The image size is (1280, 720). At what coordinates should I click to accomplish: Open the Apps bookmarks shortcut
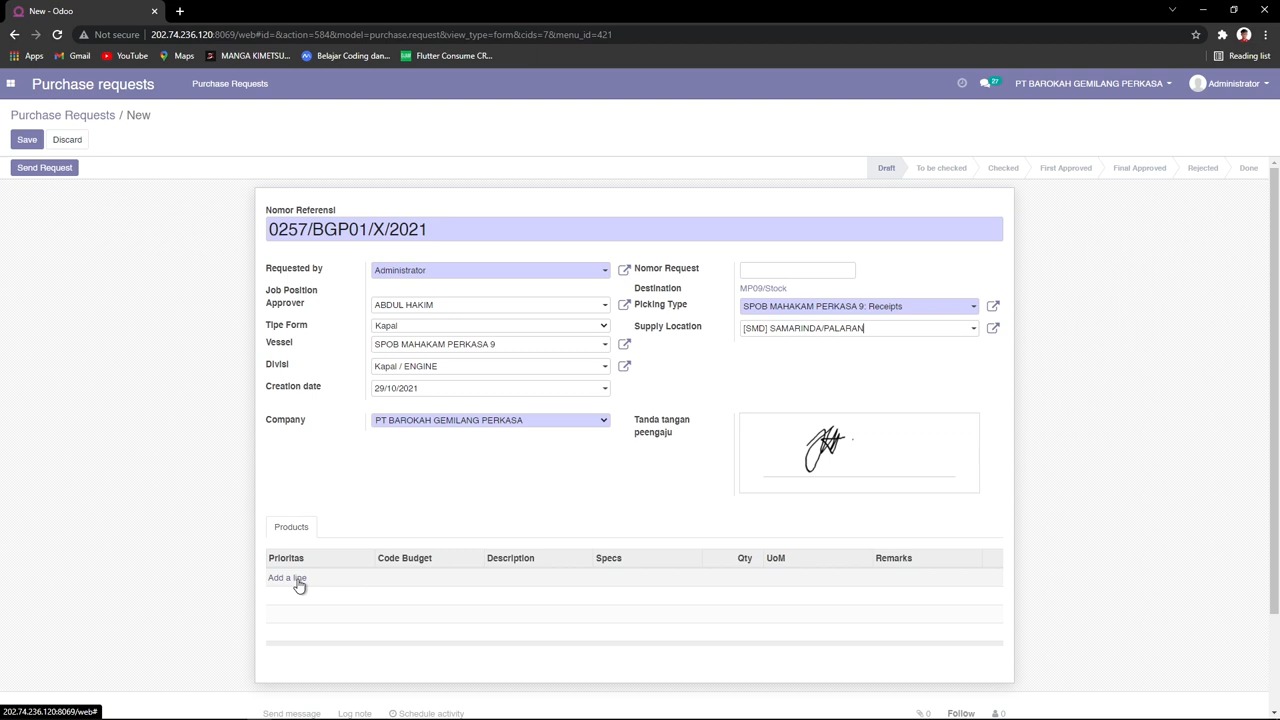(27, 56)
